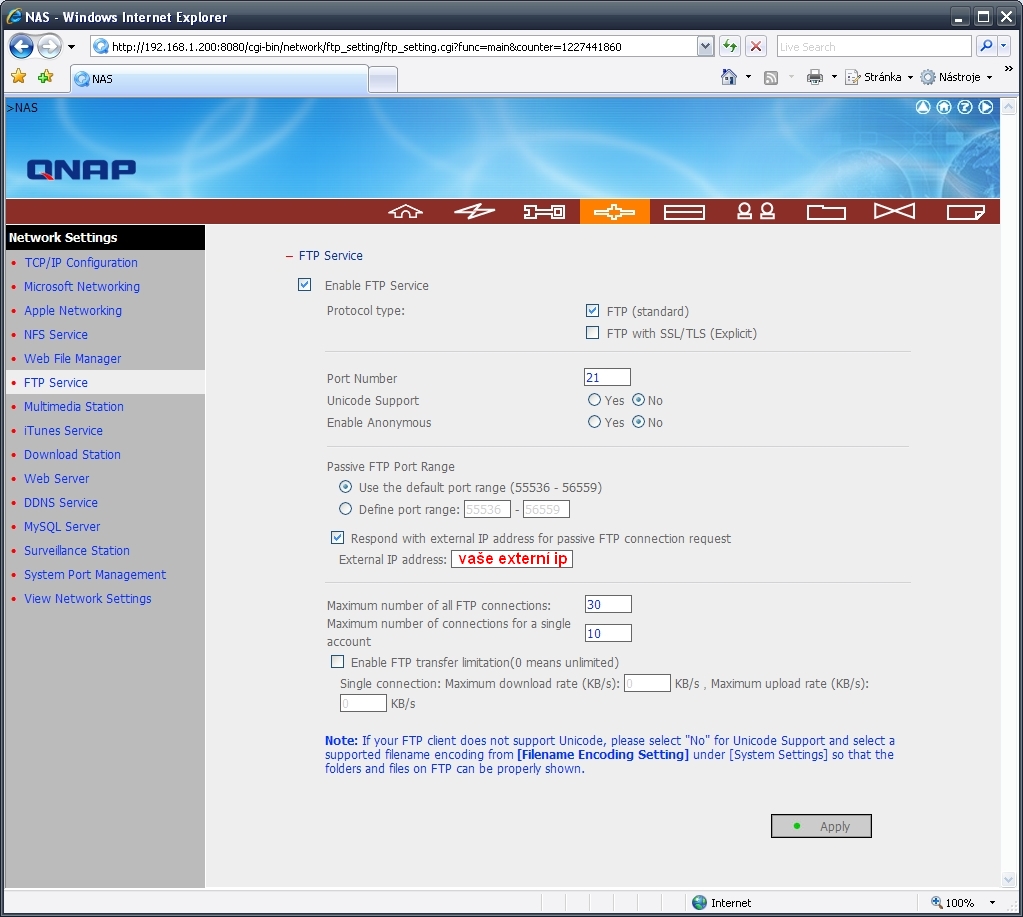Open Device Configuration disk icon
Viewport: 1023px width, 917px height.
(x=684, y=212)
